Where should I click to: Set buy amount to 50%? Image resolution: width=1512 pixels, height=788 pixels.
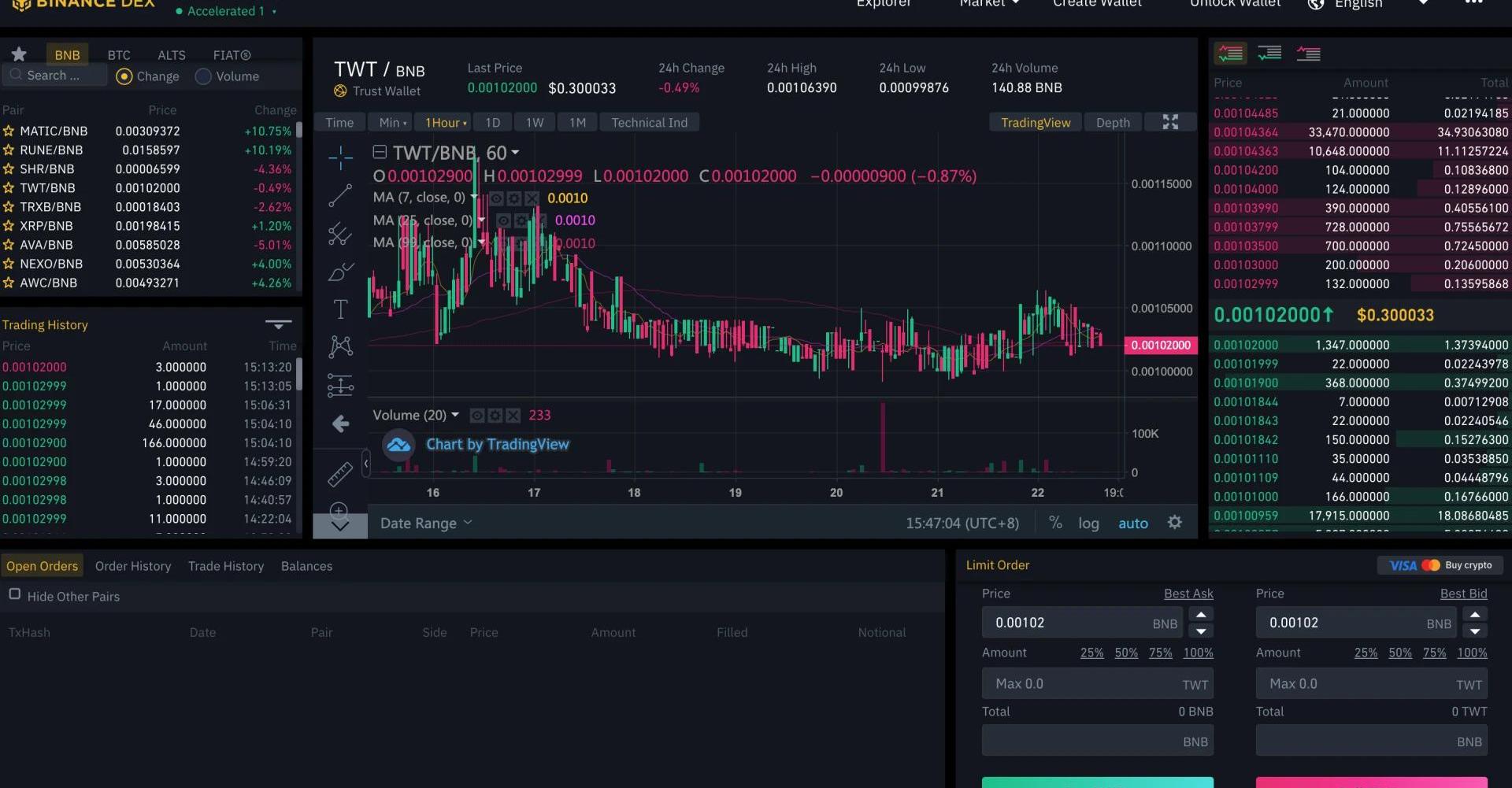click(1126, 653)
